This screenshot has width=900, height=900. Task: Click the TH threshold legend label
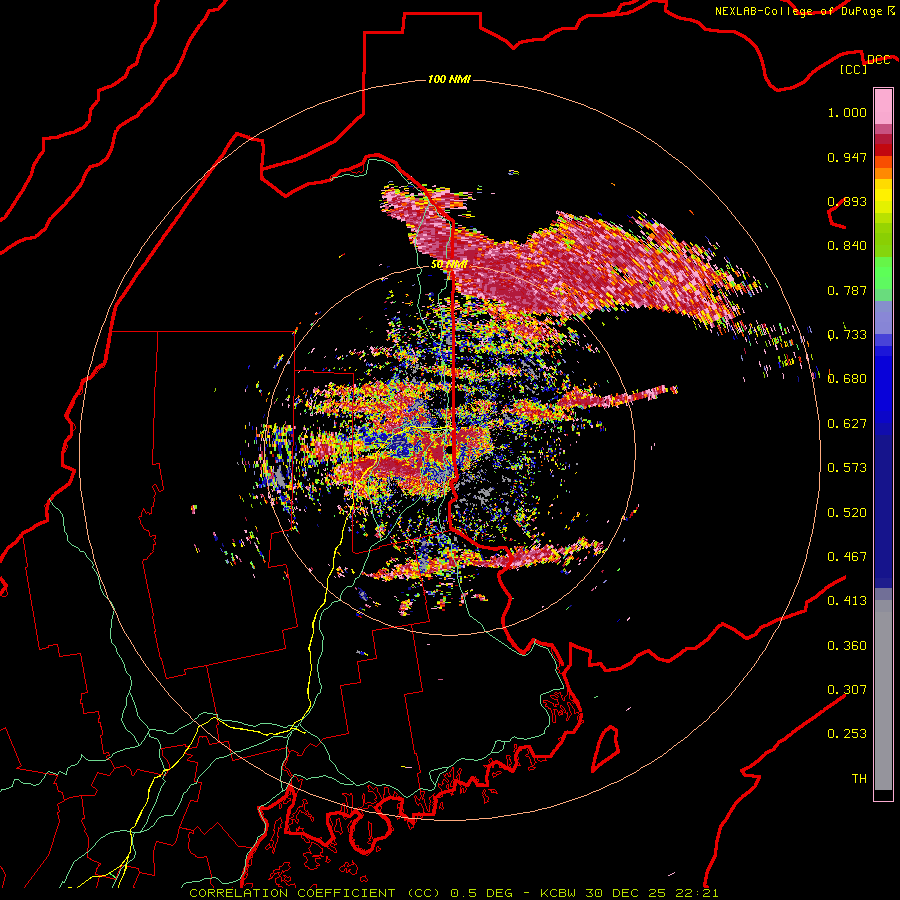click(859, 779)
